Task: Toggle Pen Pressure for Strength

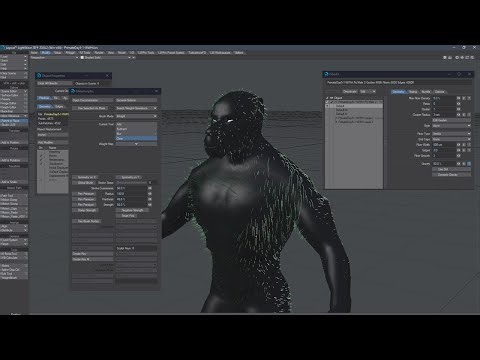Action: click(84, 205)
